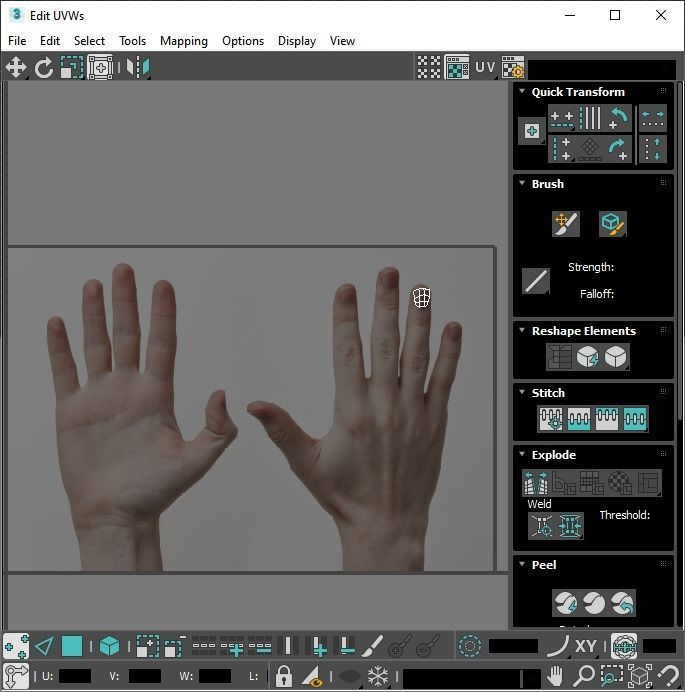
Task: Collapse the Stitch rollout
Action: click(x=522, y=392)
